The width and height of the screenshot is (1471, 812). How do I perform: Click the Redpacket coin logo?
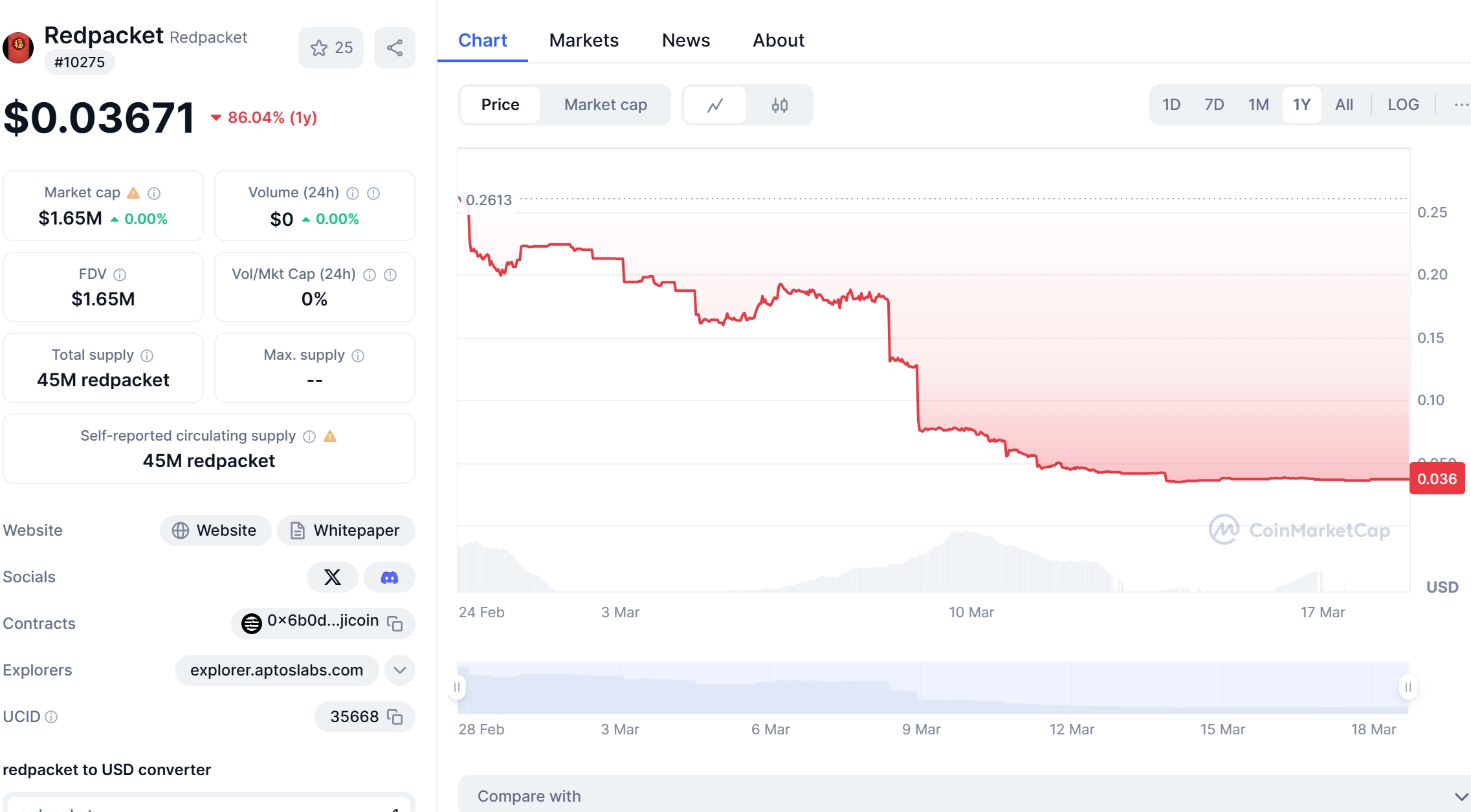tap(18, 48)
